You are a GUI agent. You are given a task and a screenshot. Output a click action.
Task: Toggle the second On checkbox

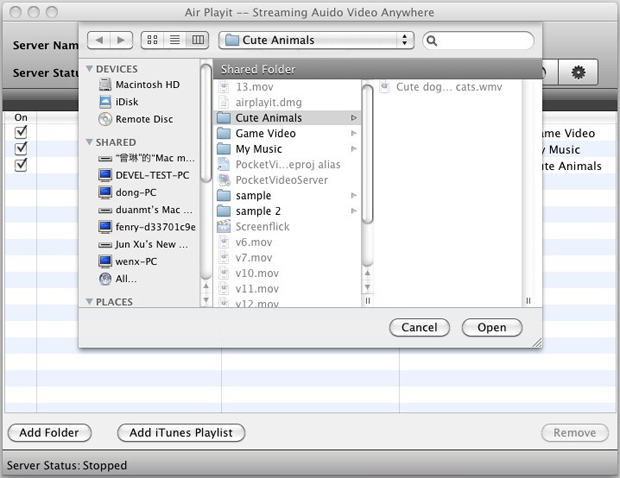pyautogui.click(x=21, y=148)
